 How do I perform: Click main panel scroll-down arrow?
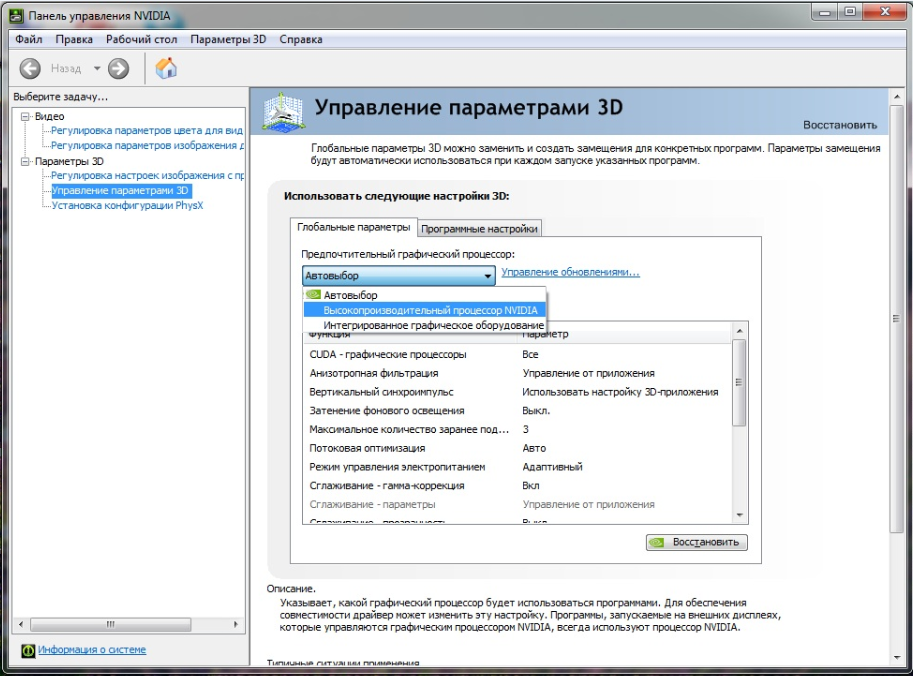(x=897, y=658)
